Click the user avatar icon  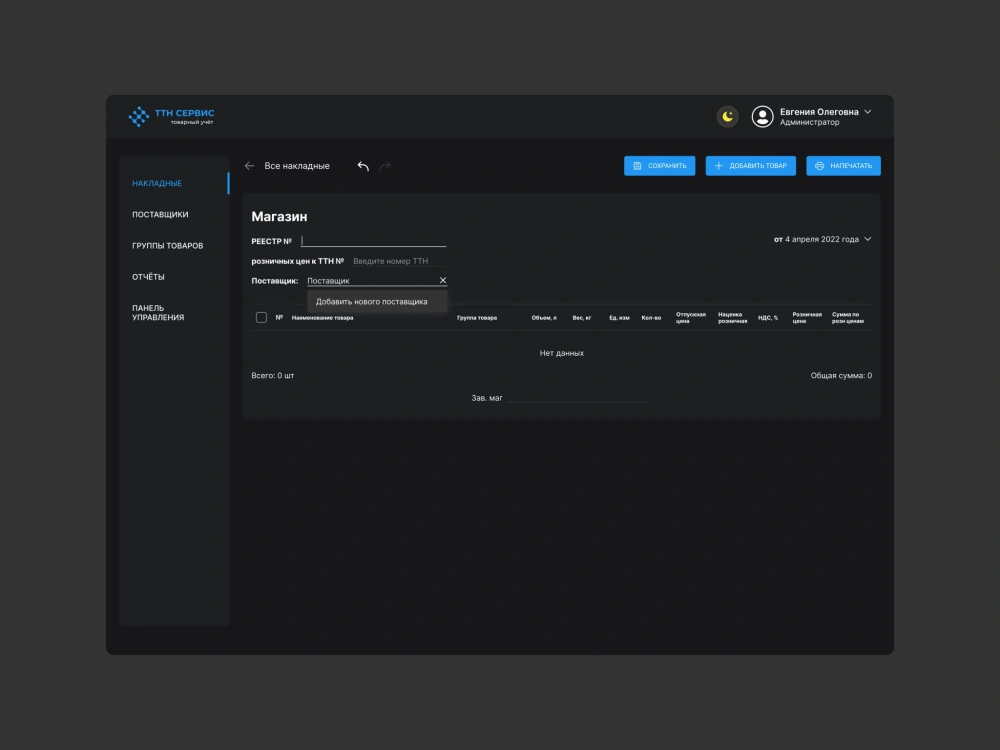[762, 117]
